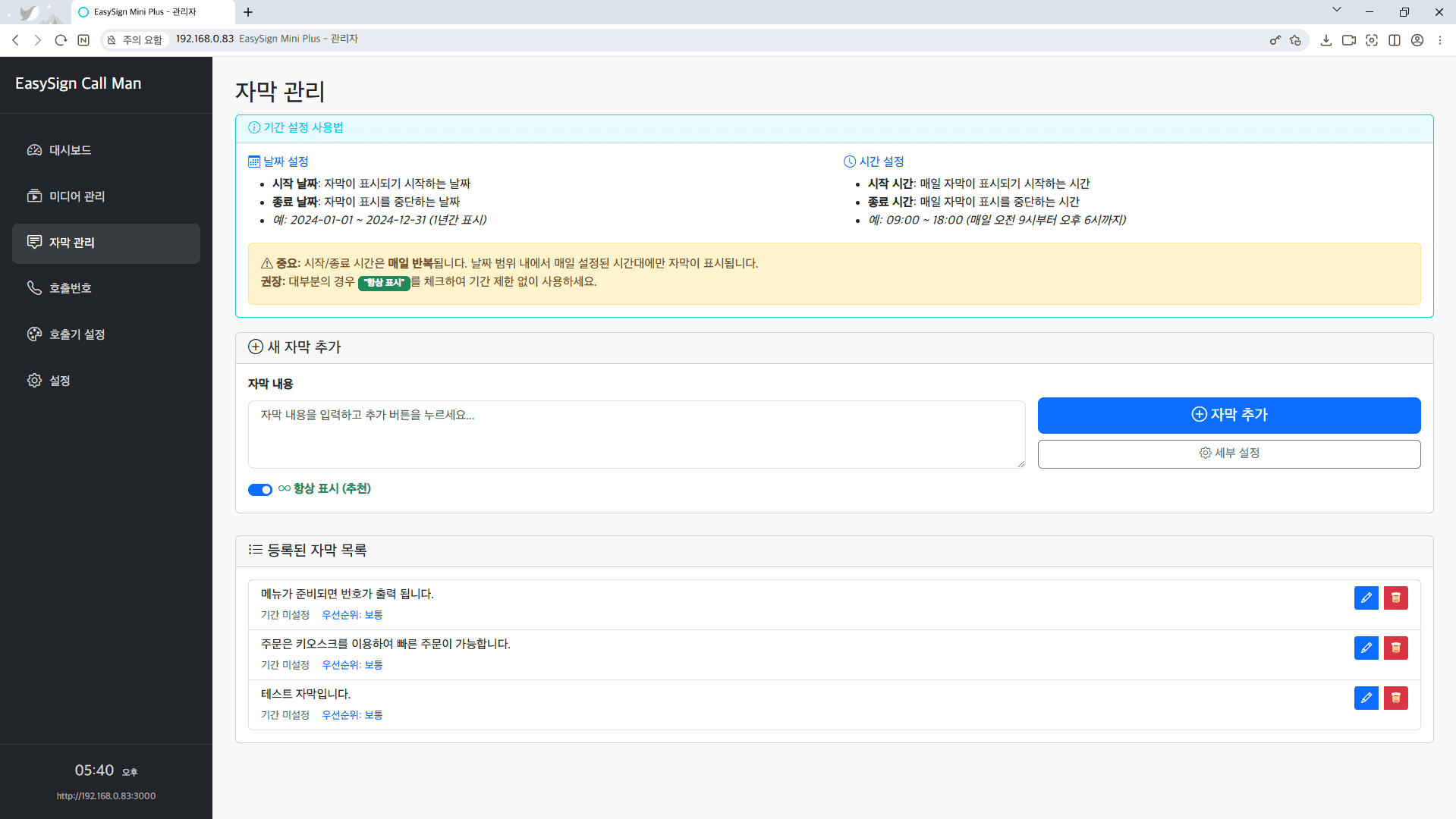This screenshot has width=1456, height=819.
Task: Delete the '메뉴가 준비되면' subtitle entry
Action: click(x=1395, y=598)
